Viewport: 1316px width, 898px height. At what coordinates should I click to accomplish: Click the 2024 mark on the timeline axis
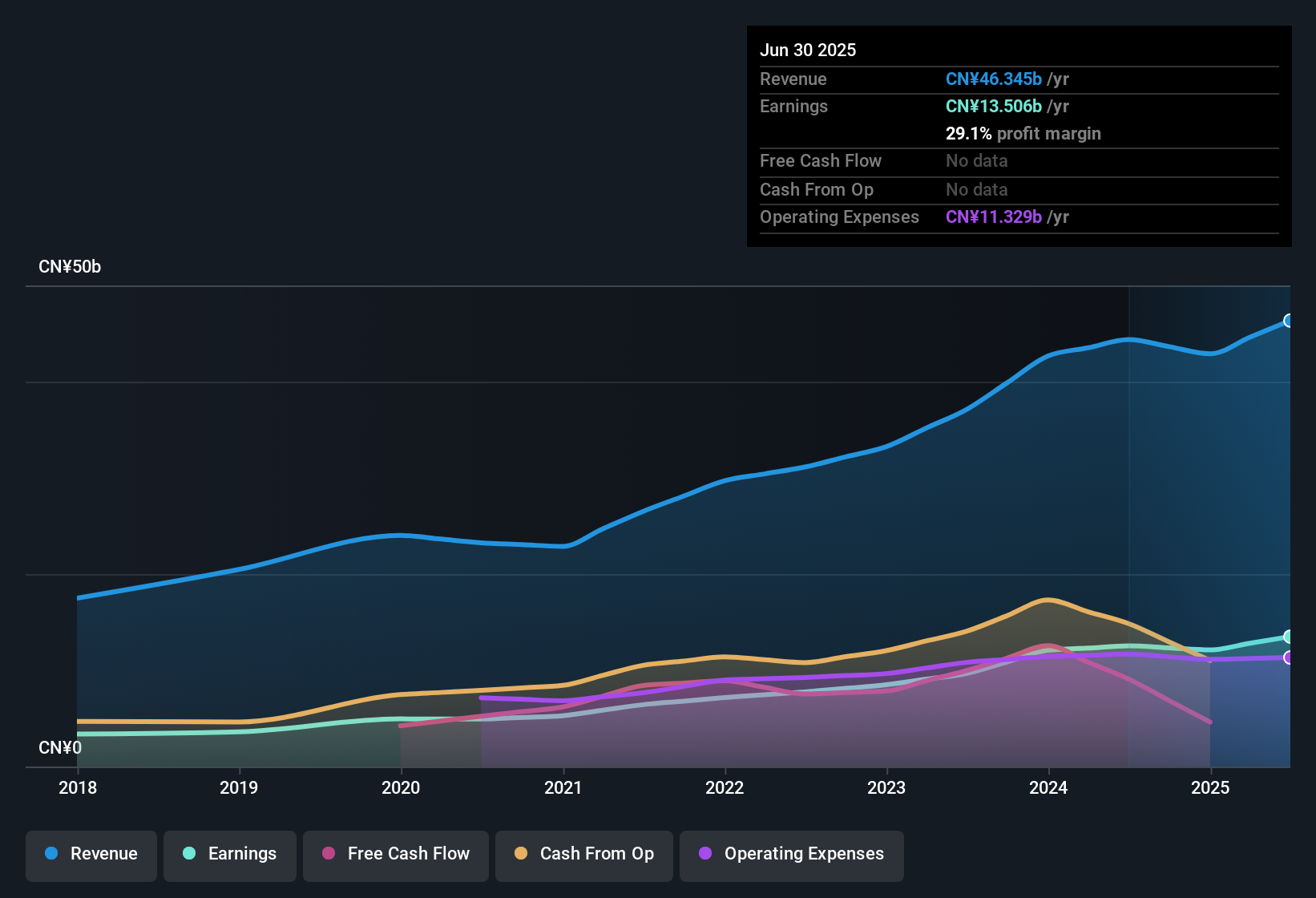point(1050,788)
